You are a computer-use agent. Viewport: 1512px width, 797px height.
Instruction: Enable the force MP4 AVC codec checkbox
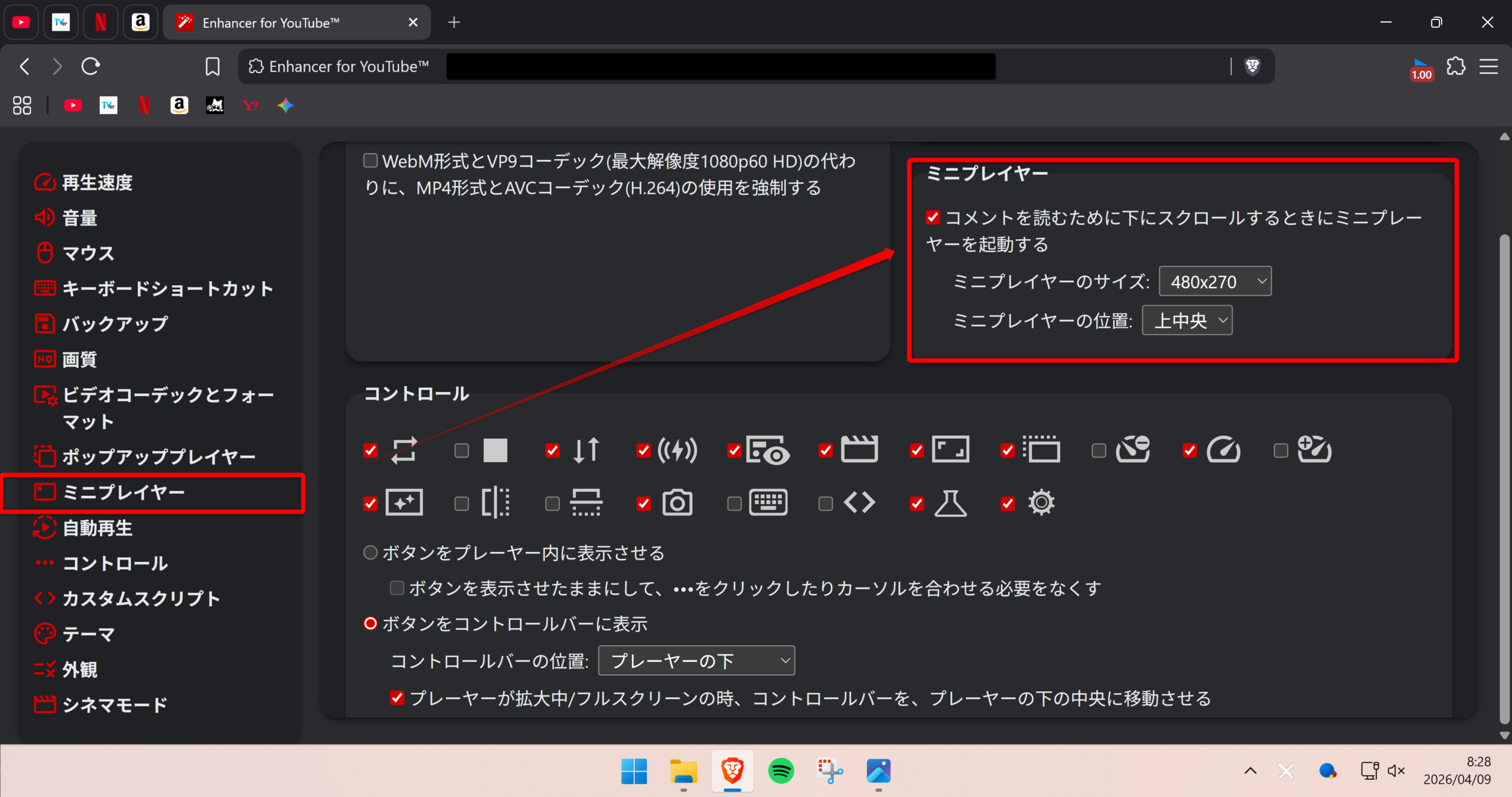click(x=370, y=161)
